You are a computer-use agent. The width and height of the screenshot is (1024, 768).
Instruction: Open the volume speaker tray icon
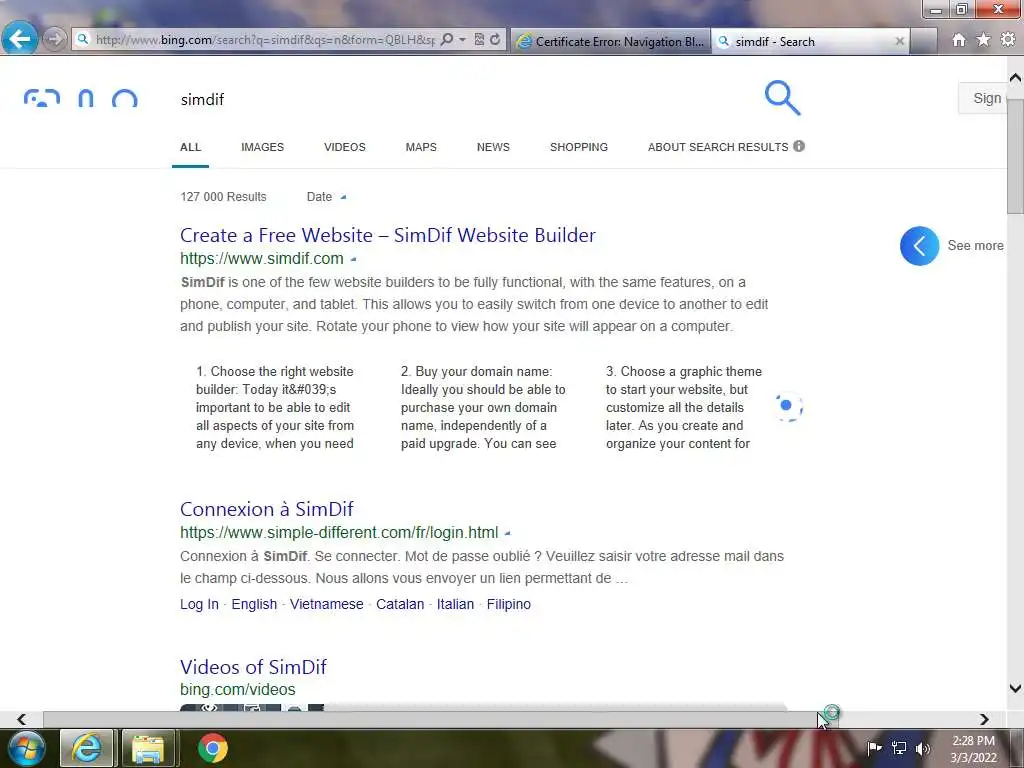tap(922, 748)
